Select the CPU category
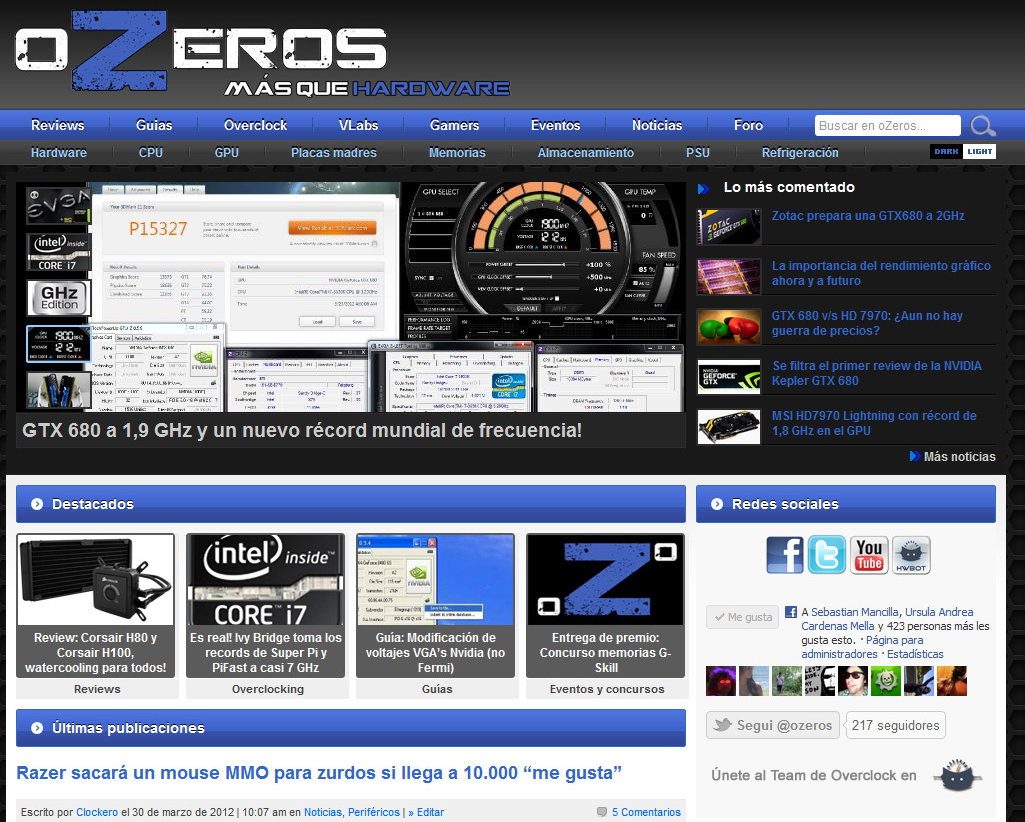The width and height of the screenshot is (1025, 822). click(150, 152)
